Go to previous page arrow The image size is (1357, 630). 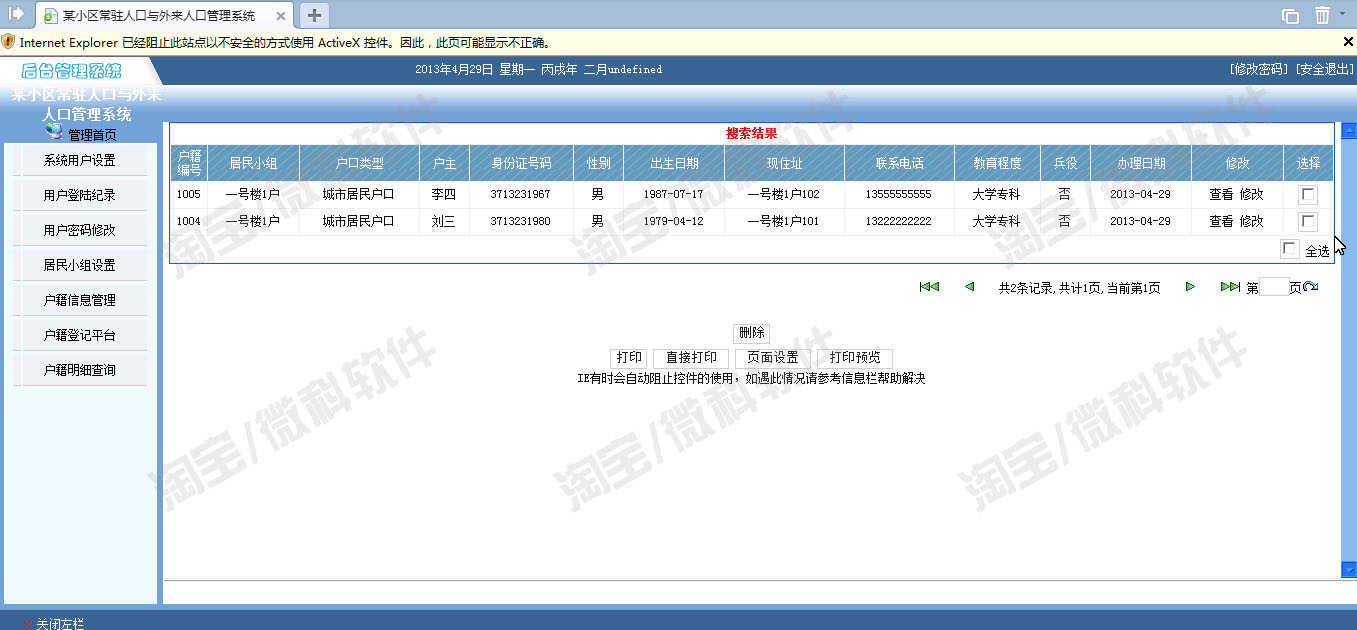click(x=969, y=287)
